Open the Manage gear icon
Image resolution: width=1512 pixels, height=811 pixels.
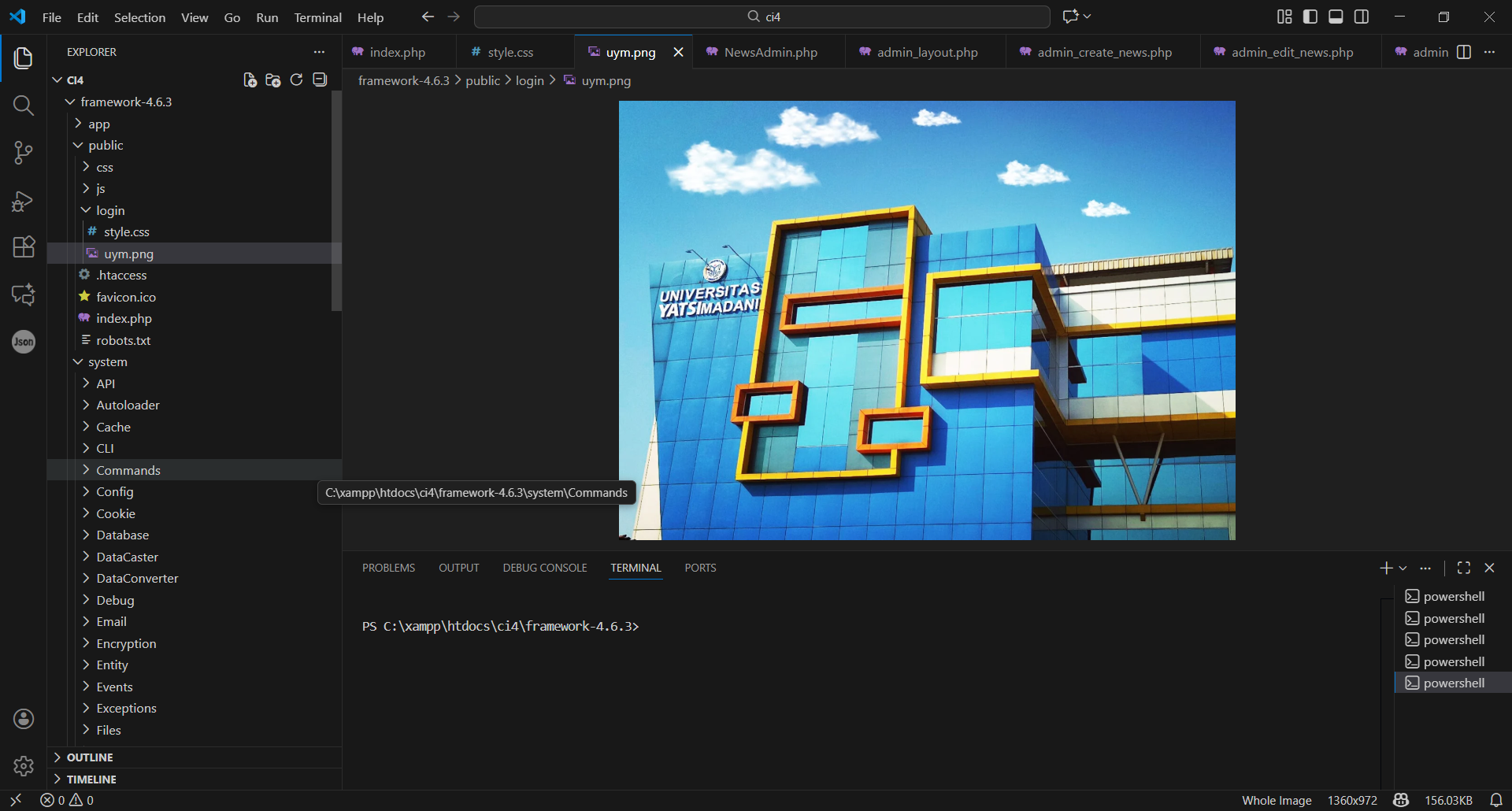click(24, 765)
